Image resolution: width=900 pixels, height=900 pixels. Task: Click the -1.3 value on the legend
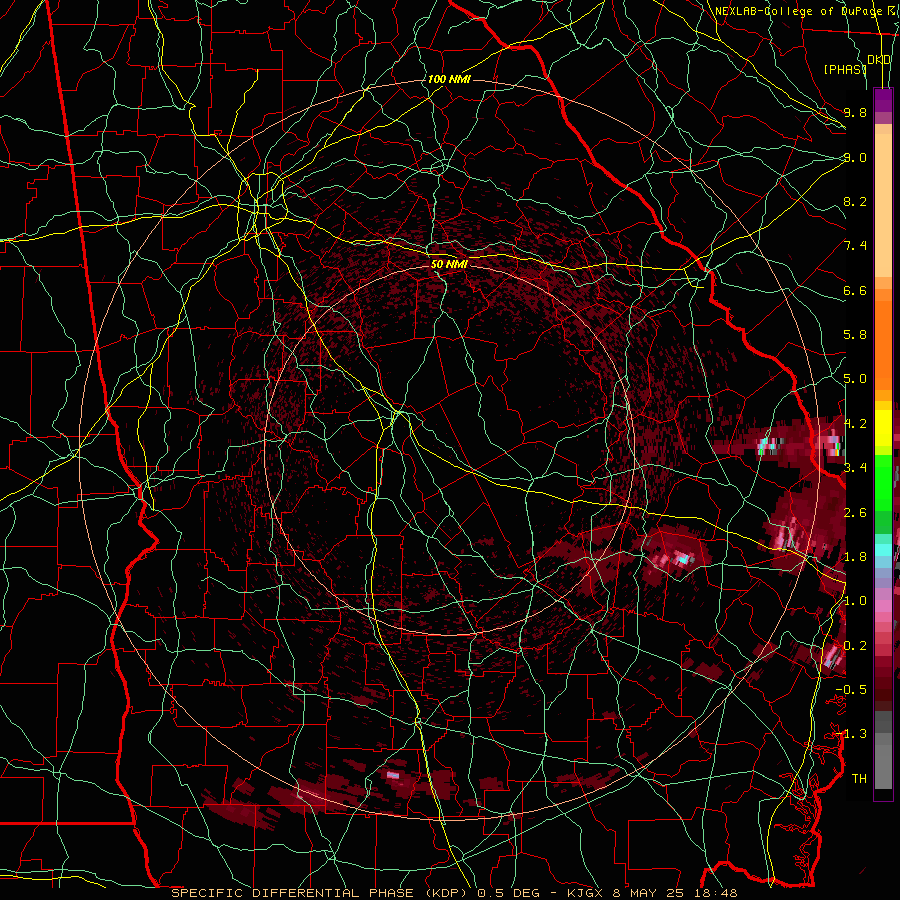point(851,734)
